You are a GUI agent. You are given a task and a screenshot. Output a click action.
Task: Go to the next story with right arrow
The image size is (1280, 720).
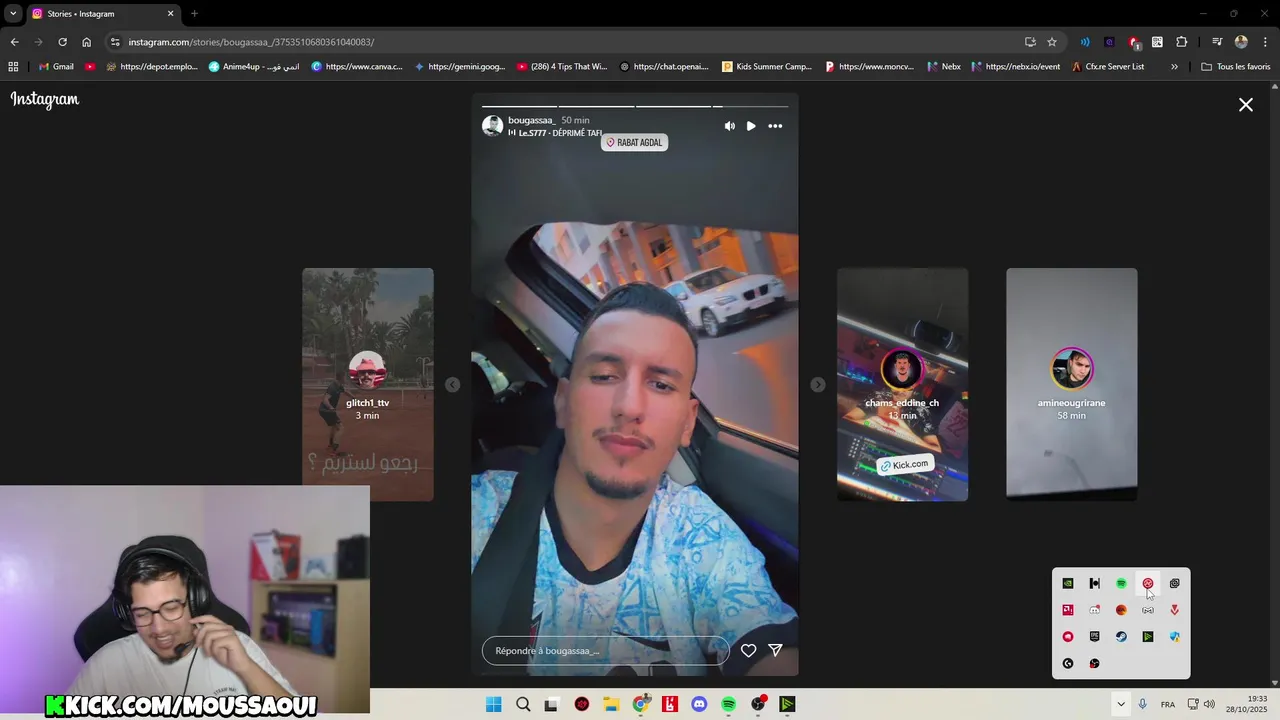coord(818,385)
